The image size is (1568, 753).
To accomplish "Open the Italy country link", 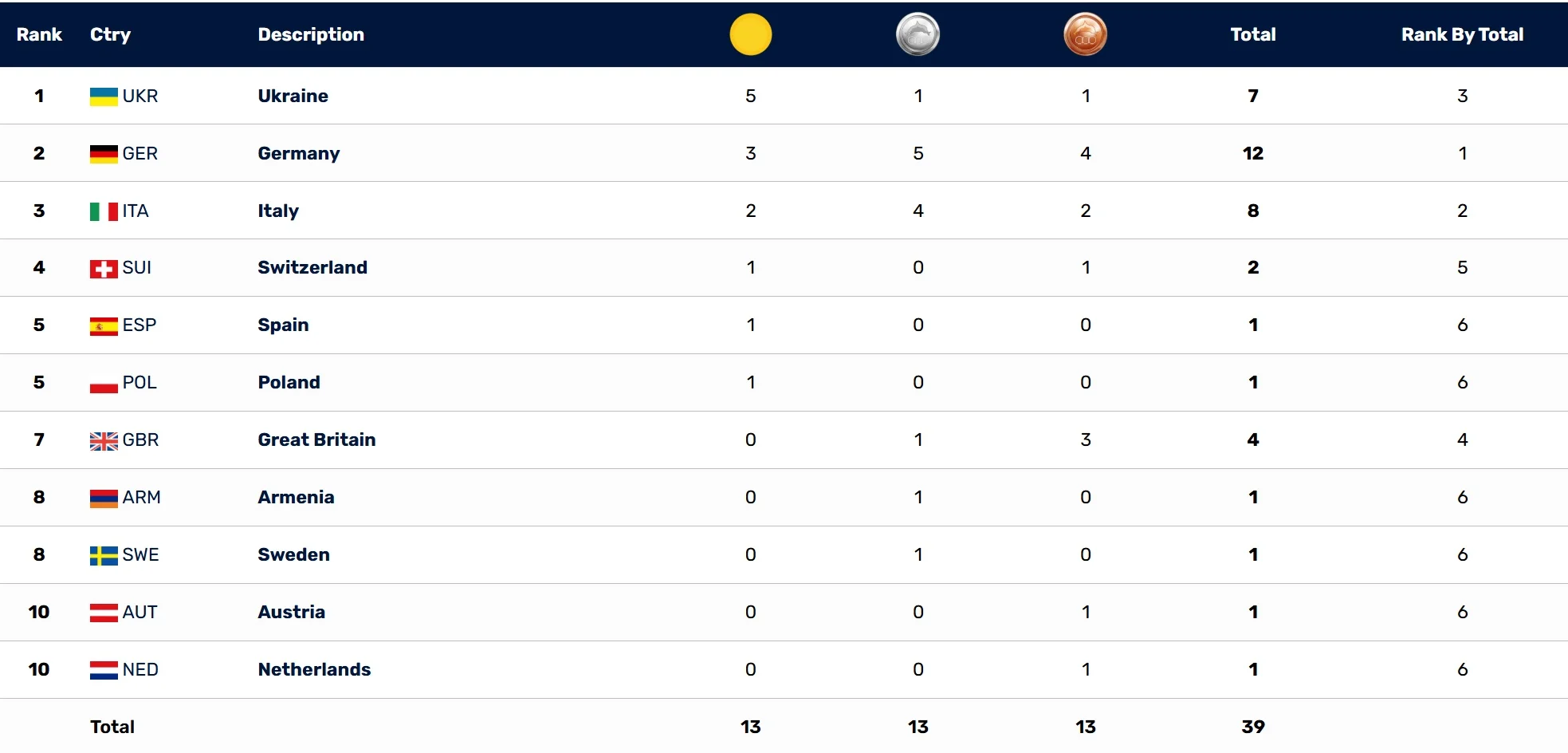I will coord(278,211).
